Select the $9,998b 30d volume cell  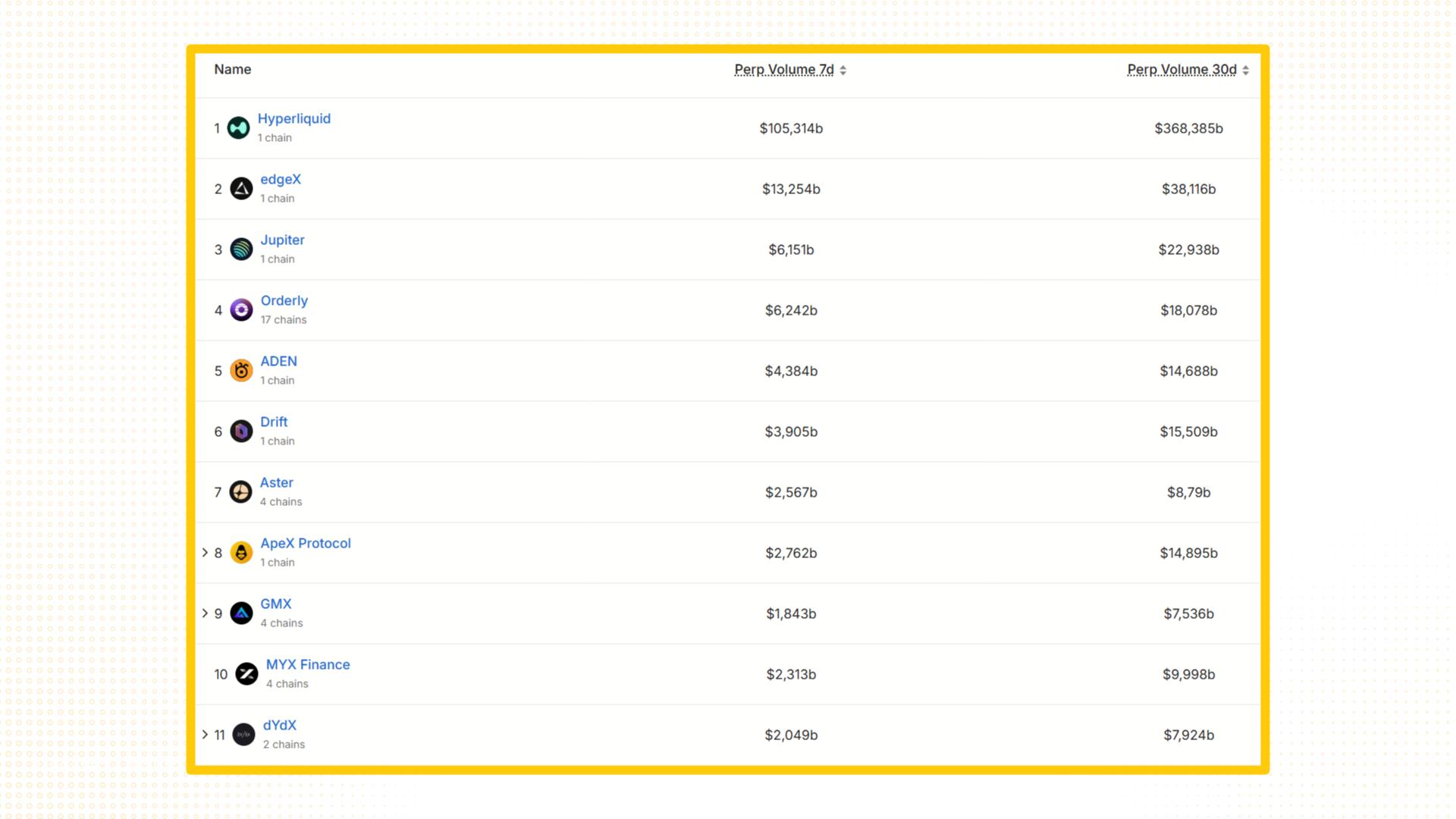point(1188,674)
